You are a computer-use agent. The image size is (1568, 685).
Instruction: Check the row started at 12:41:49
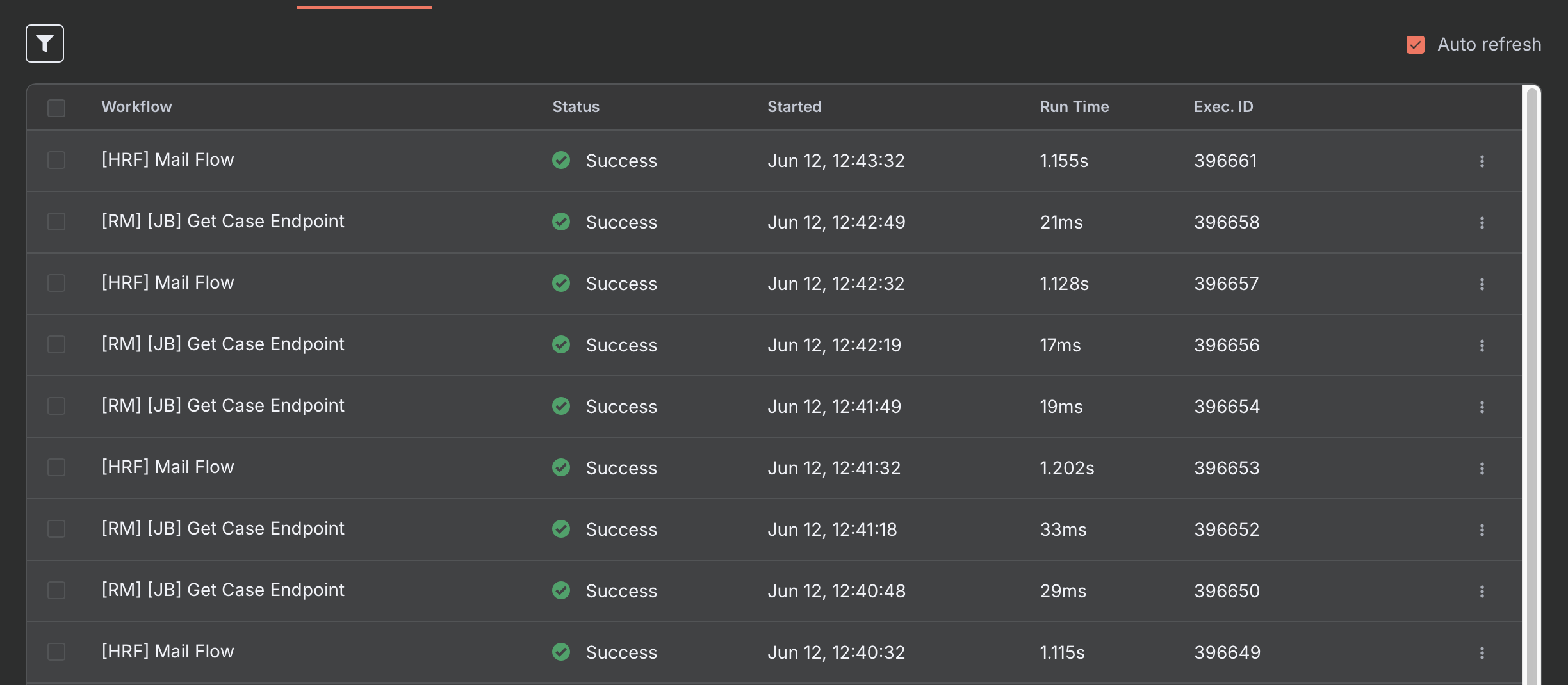click(x=56, y=406)
